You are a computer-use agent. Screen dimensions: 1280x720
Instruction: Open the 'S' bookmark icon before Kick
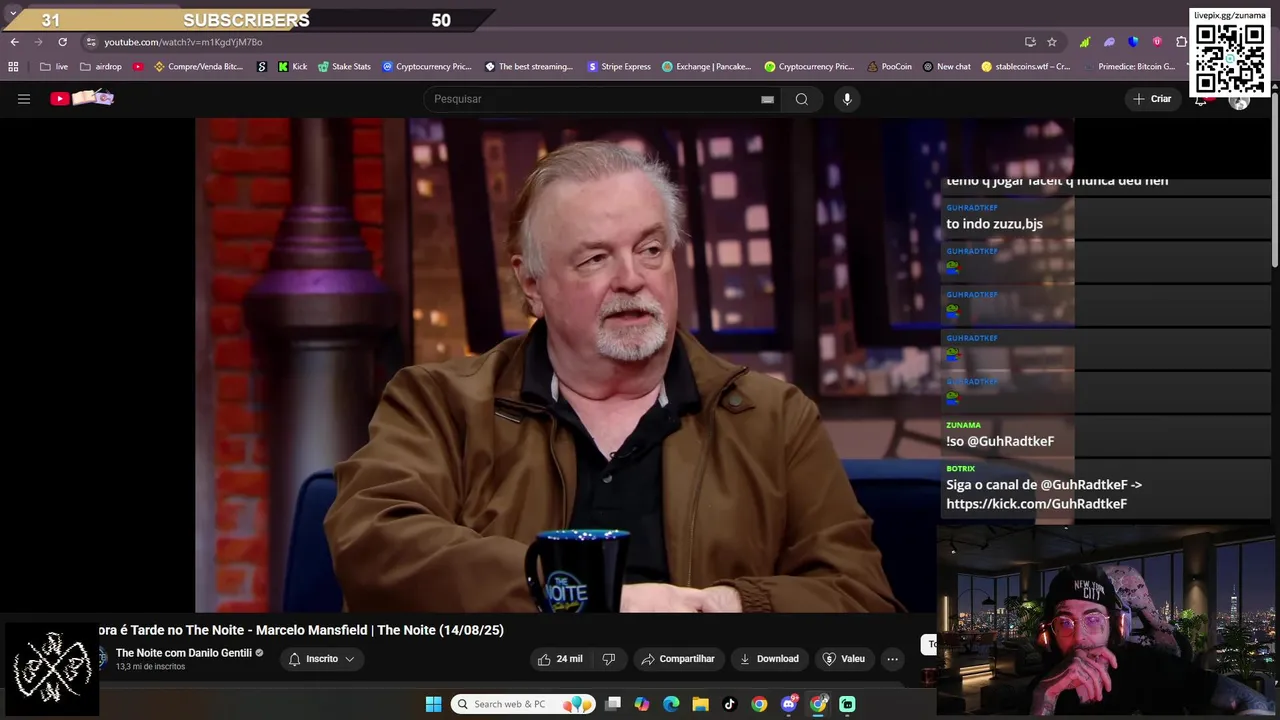262,67
